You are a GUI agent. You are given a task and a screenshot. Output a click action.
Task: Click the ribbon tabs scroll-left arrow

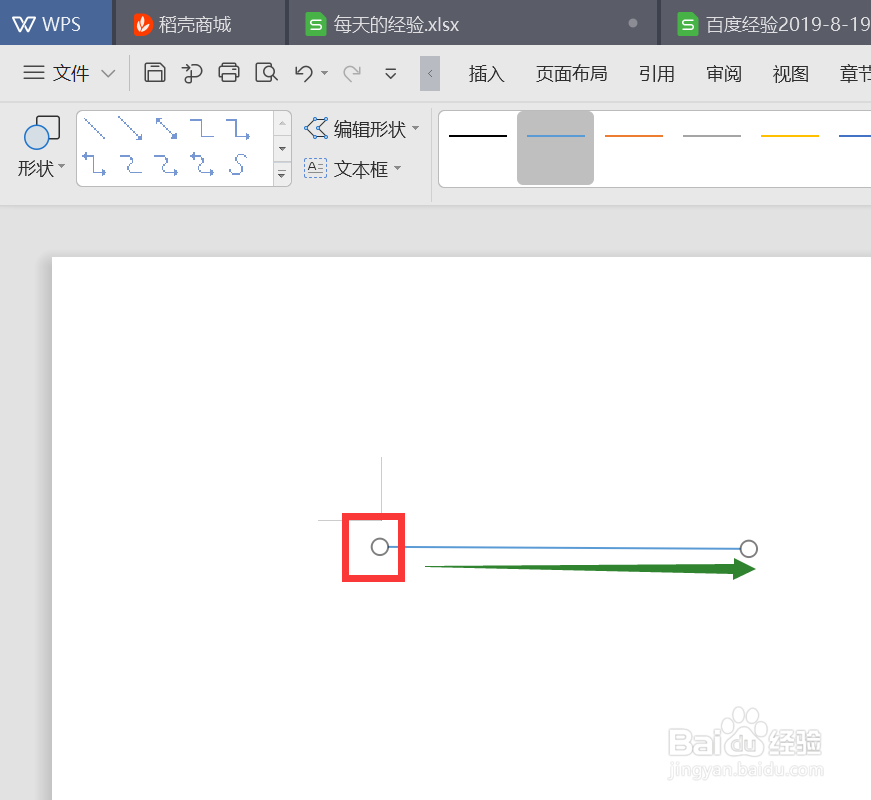tap(430, 73)
